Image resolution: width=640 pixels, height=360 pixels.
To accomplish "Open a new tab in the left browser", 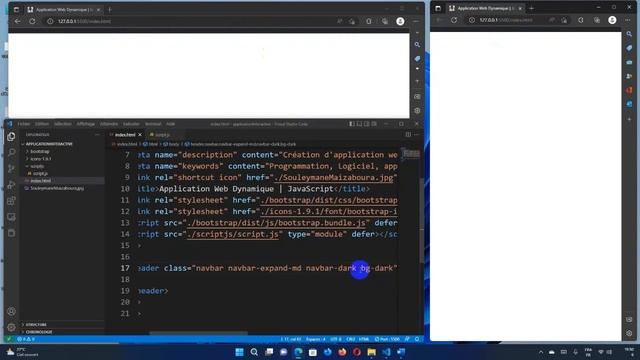I will point(109,9).
